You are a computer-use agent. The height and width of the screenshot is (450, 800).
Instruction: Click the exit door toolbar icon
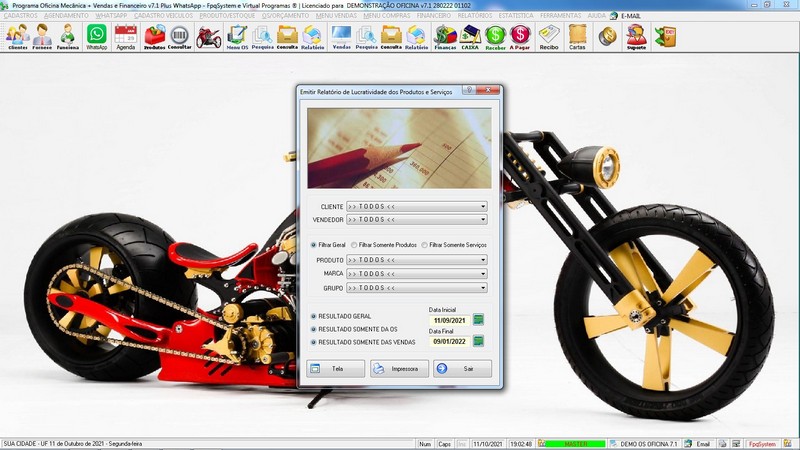[665, 37]
